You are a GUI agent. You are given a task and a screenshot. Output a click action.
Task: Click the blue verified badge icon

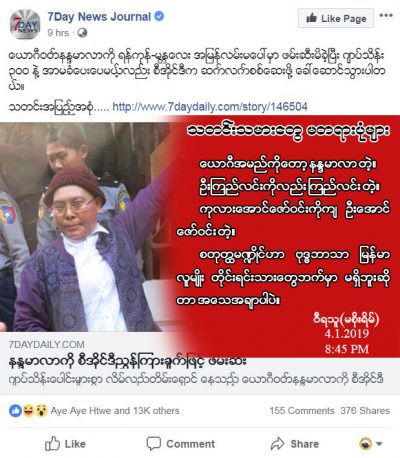click(x=160, y=16)
